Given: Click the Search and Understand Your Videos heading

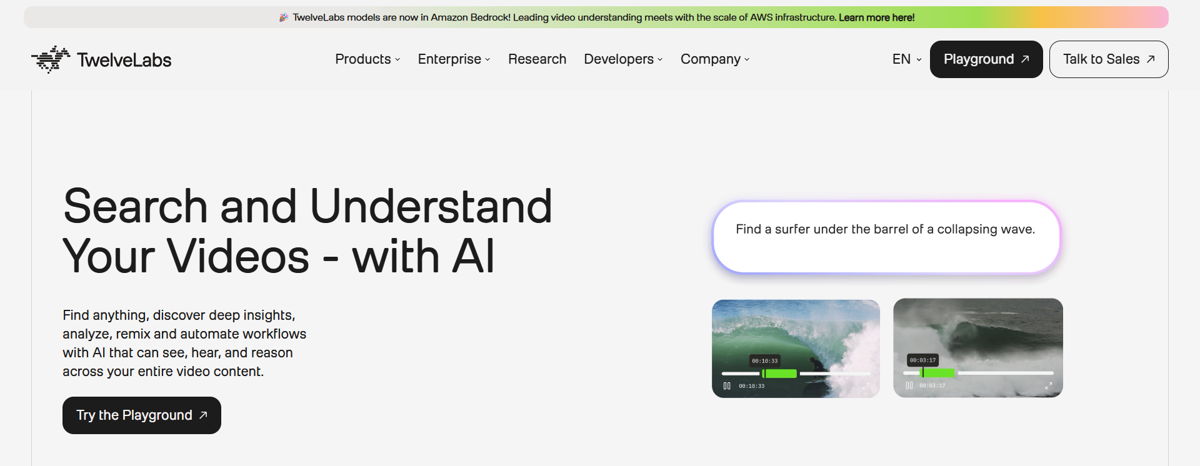Looking at the screenshot, I should [x=307, y=231].
